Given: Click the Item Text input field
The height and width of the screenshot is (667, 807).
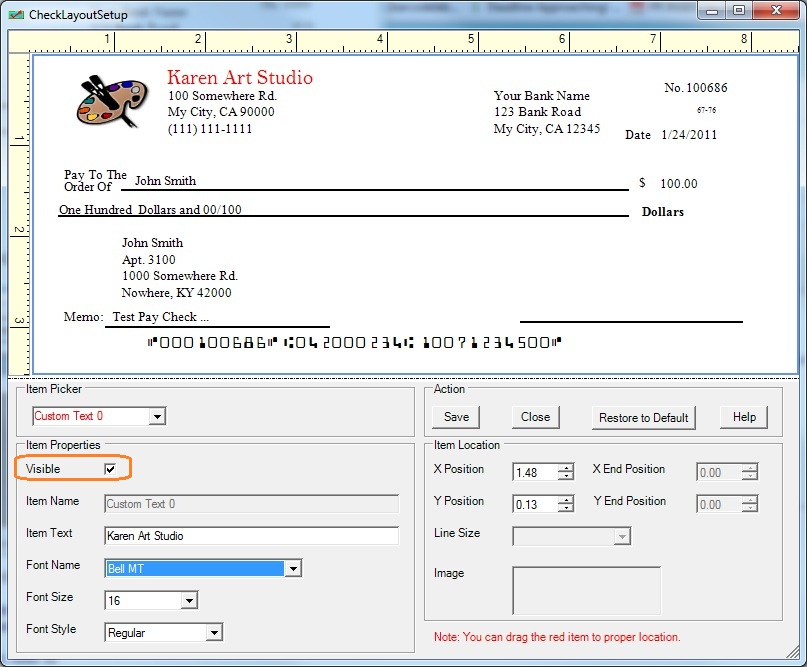Looking at the screenshot, I should pos(251,536).
